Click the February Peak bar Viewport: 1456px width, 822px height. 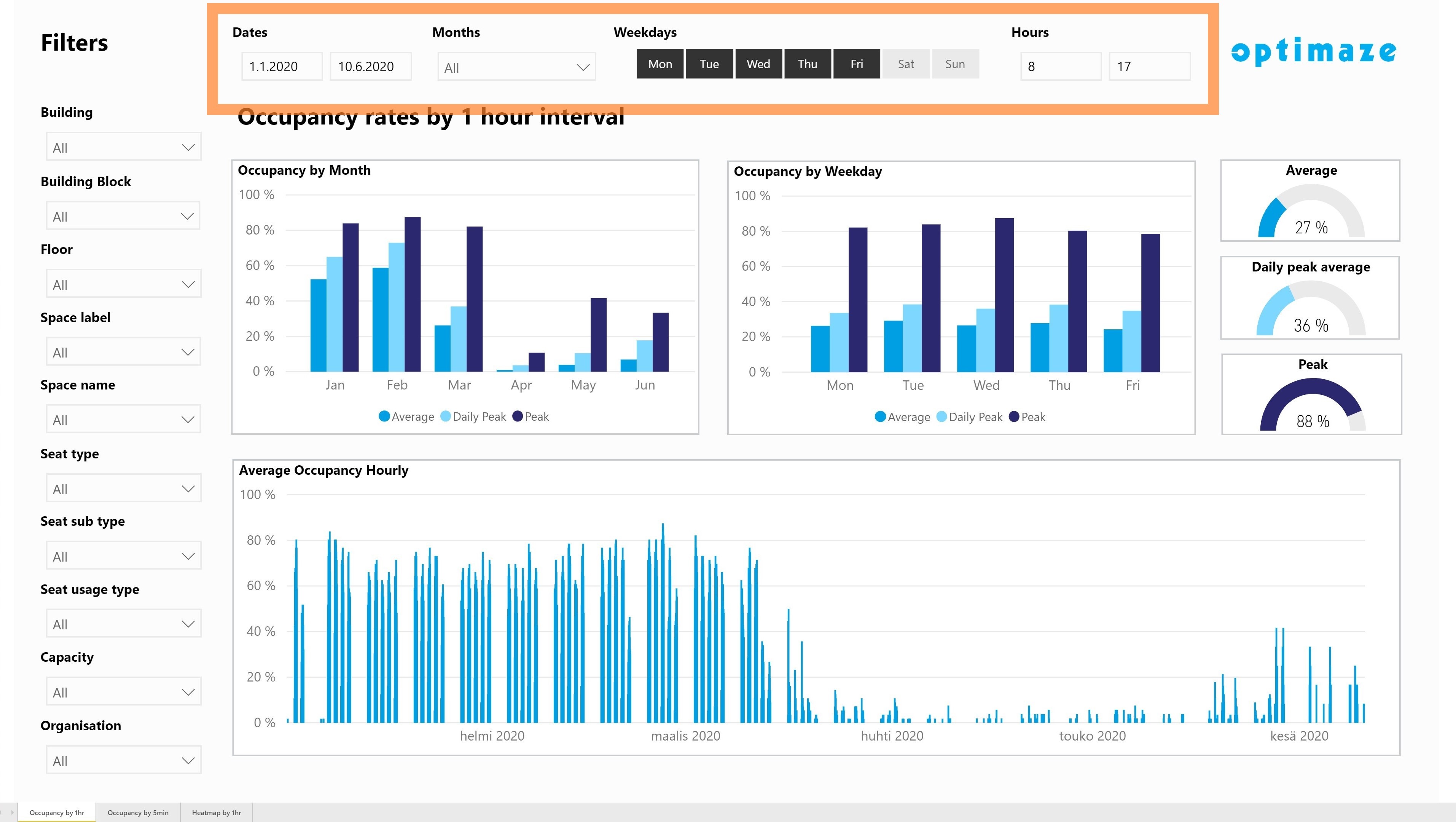point(413,294)
